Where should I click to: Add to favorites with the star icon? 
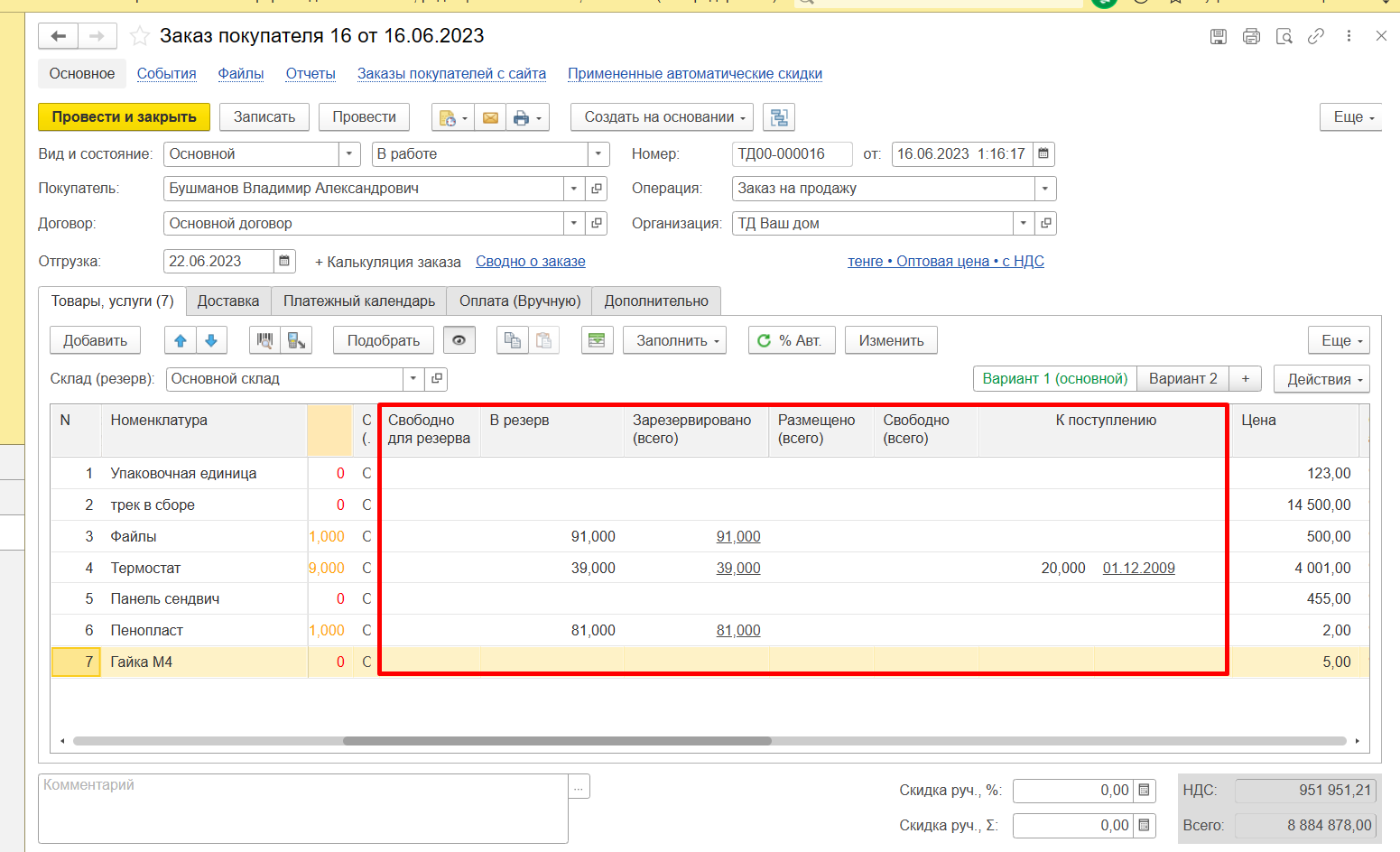(x=140, y=36)
